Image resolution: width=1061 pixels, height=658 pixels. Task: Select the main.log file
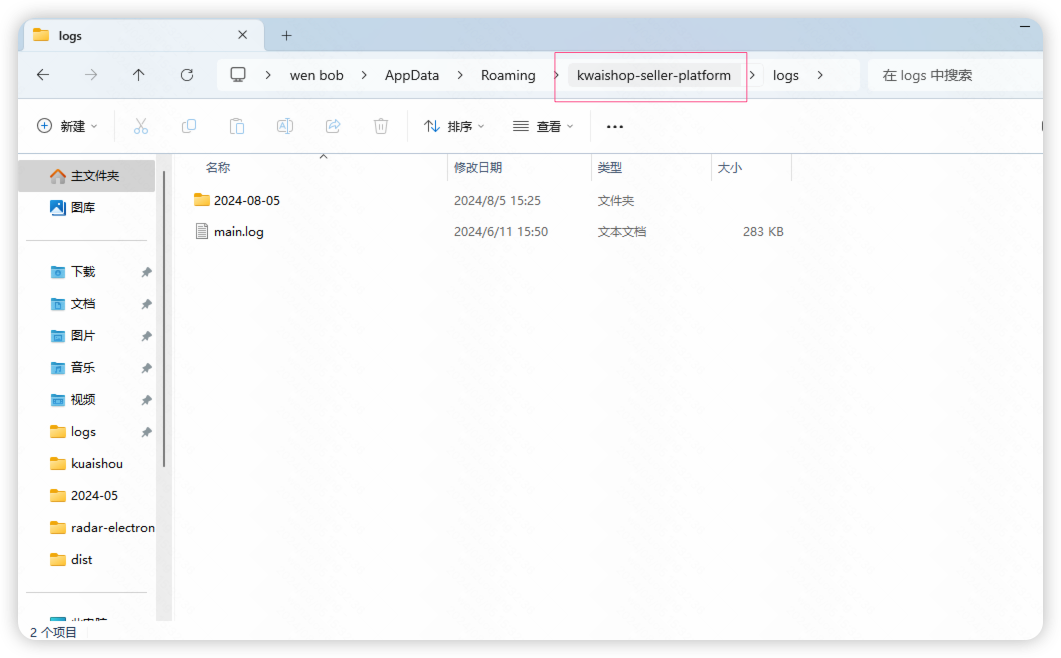pyautogui.click(x=238, y=232)
